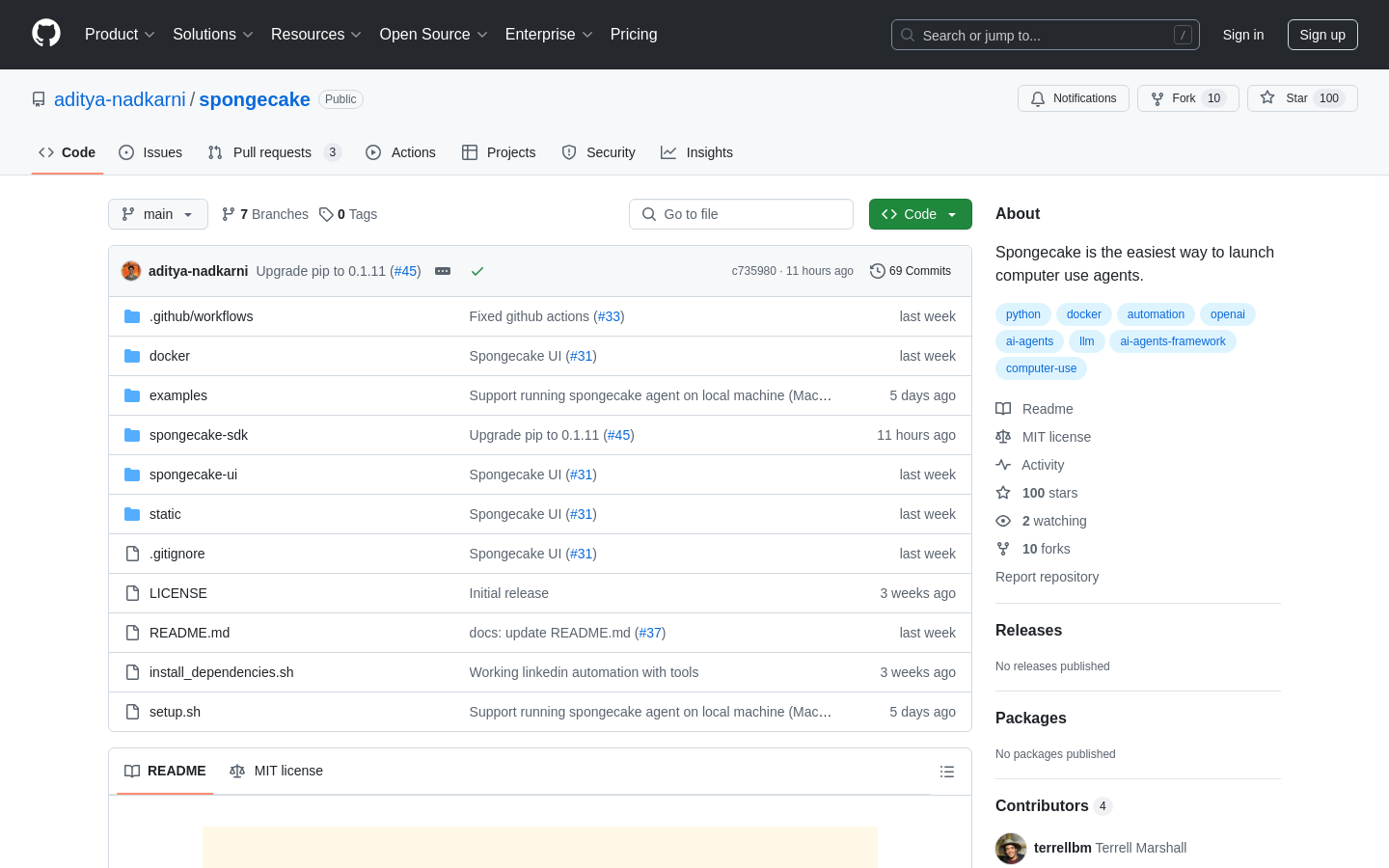Click the fork icon beside 10 forks
Image resolution: width=1389 pixels, height=868 pixels.
pyautogui.click(x=1003, y=549)
